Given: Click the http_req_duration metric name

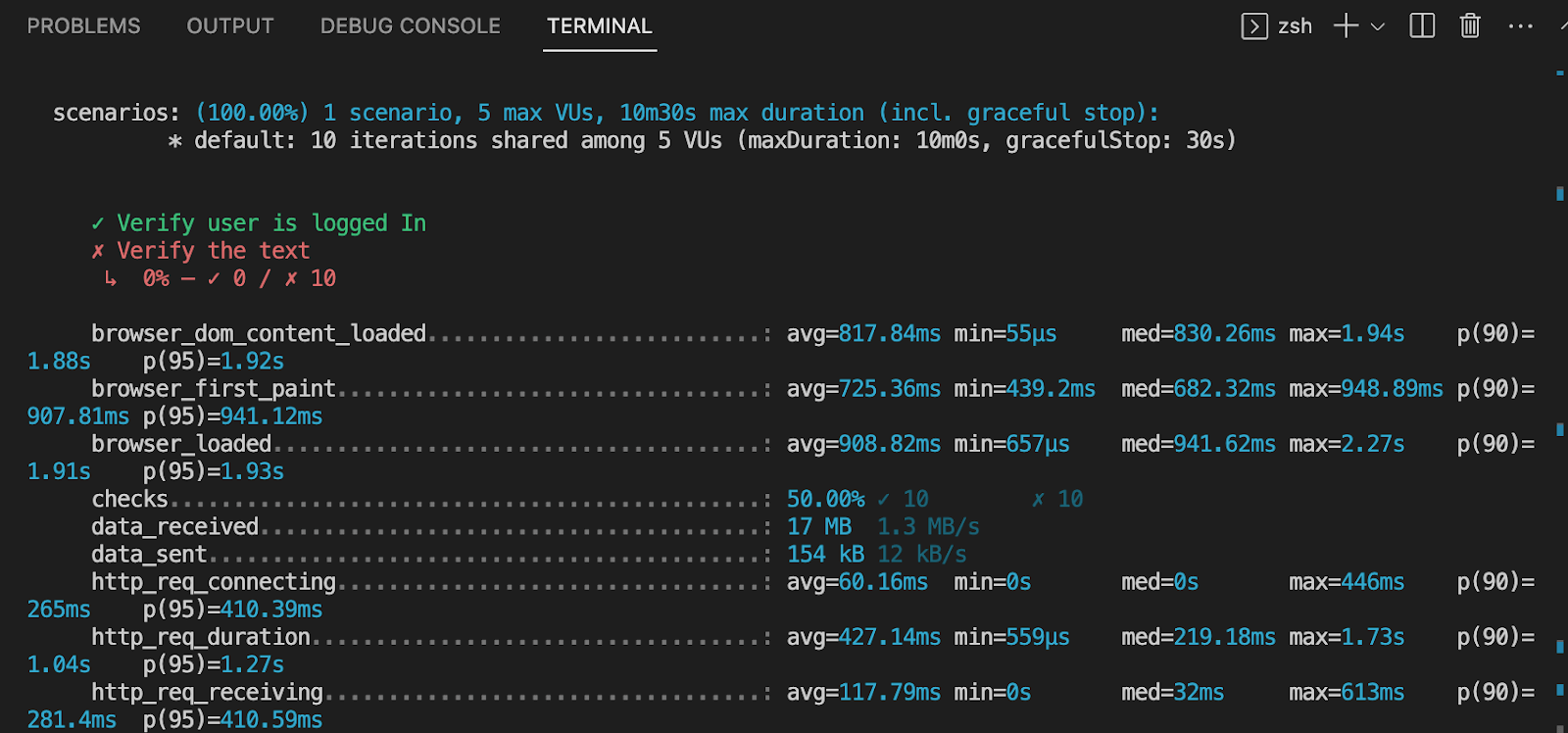Looking at the screenshot, I should (201, 637).
